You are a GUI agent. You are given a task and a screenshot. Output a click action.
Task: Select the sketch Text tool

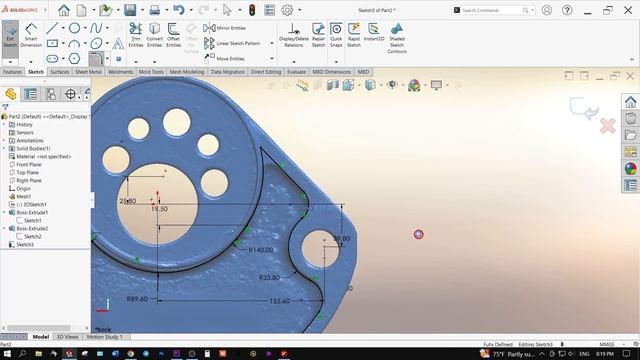pos(118,43)
